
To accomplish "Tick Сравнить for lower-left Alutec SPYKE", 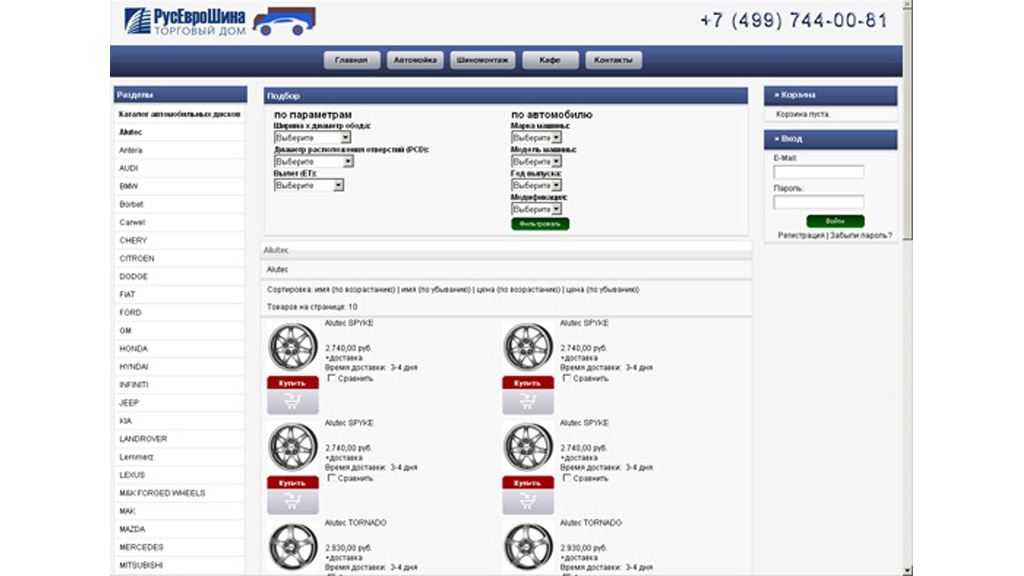I will (x=331, y=478).
